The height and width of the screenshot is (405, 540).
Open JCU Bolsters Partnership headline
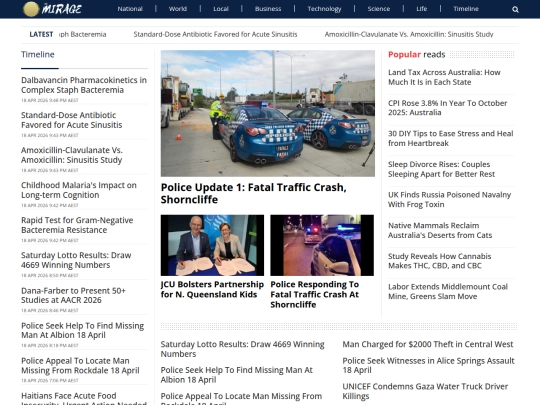click(212, 289)
